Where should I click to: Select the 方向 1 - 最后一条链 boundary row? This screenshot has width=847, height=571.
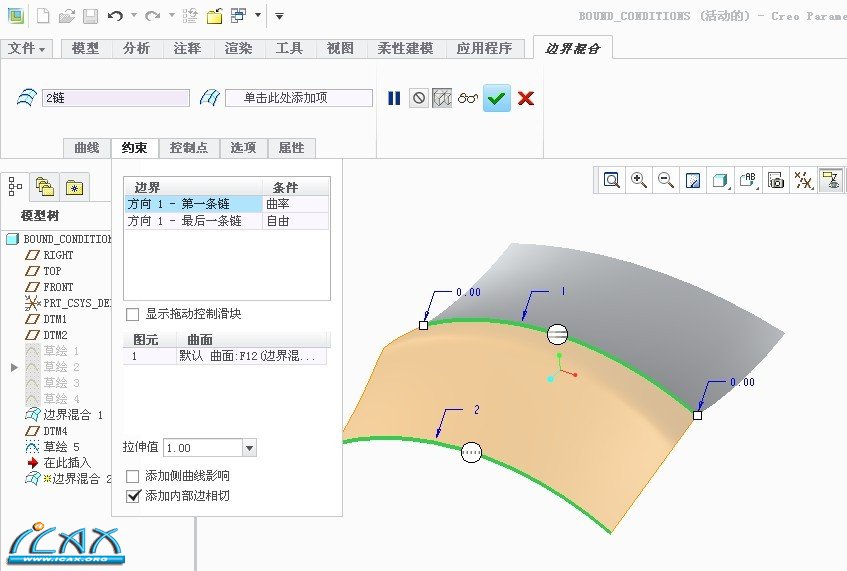(x=193, y=221)
